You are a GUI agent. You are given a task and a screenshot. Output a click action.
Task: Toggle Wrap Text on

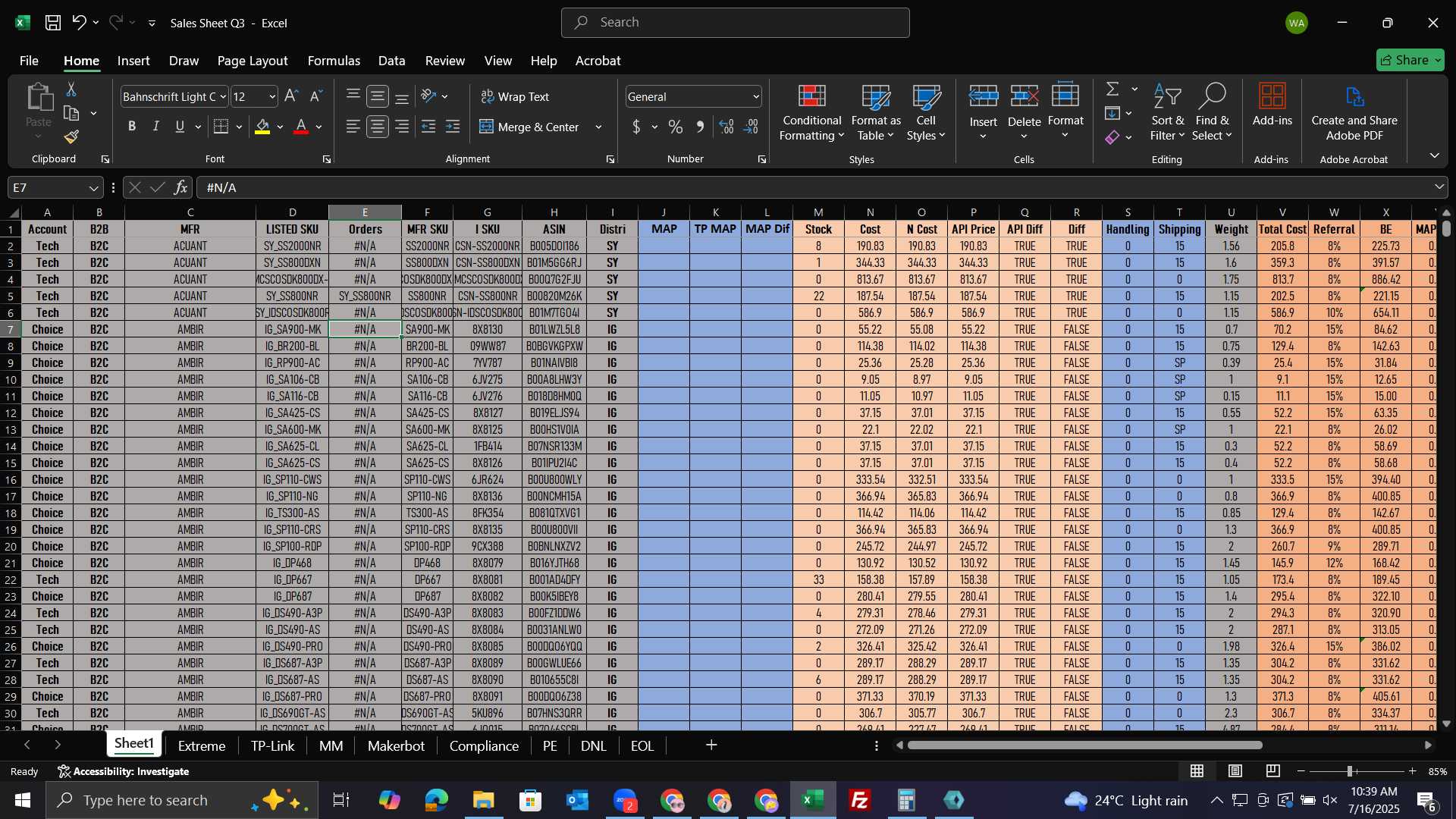click(515, 96)
